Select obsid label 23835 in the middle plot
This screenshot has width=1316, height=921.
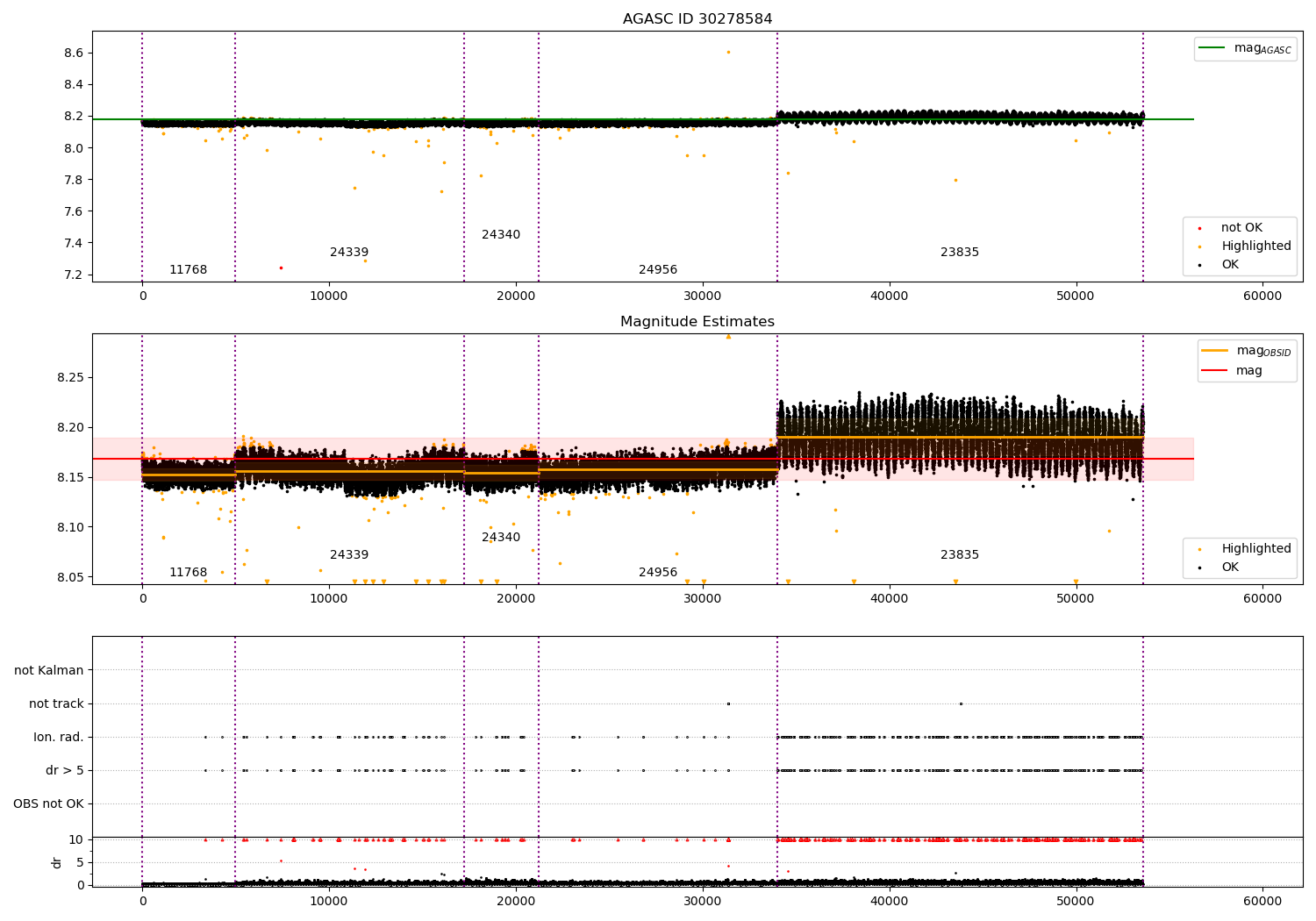[x=960, y=555]
